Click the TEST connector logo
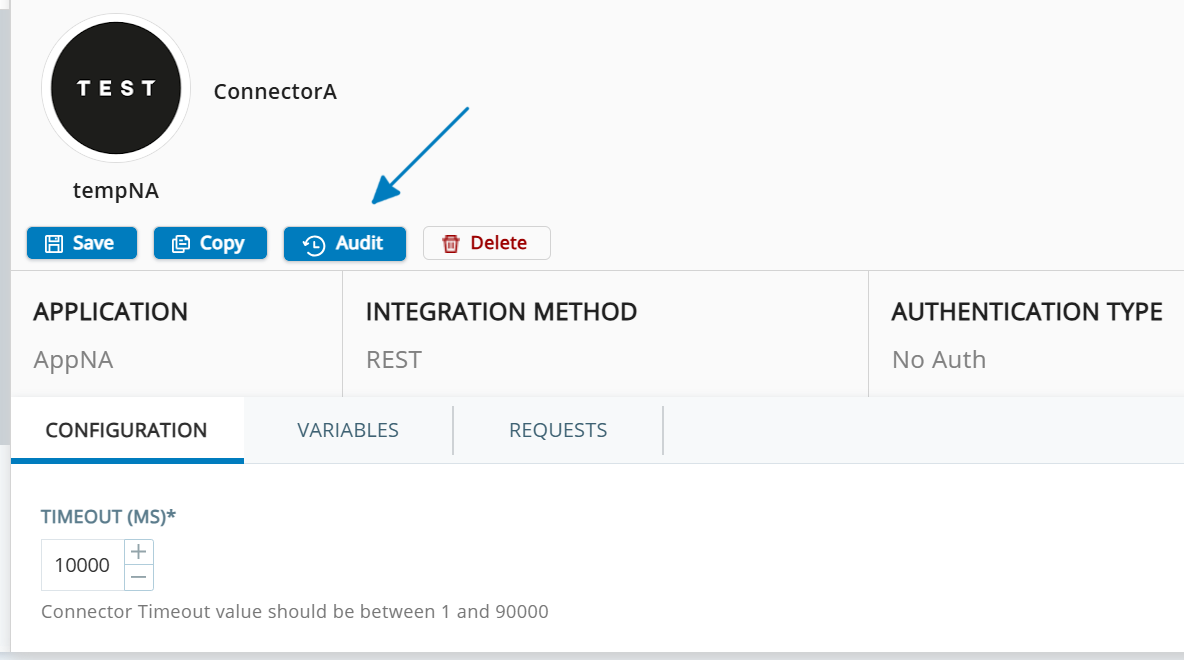The height and width of the screenshot is (660, 1184). point(116,88)
